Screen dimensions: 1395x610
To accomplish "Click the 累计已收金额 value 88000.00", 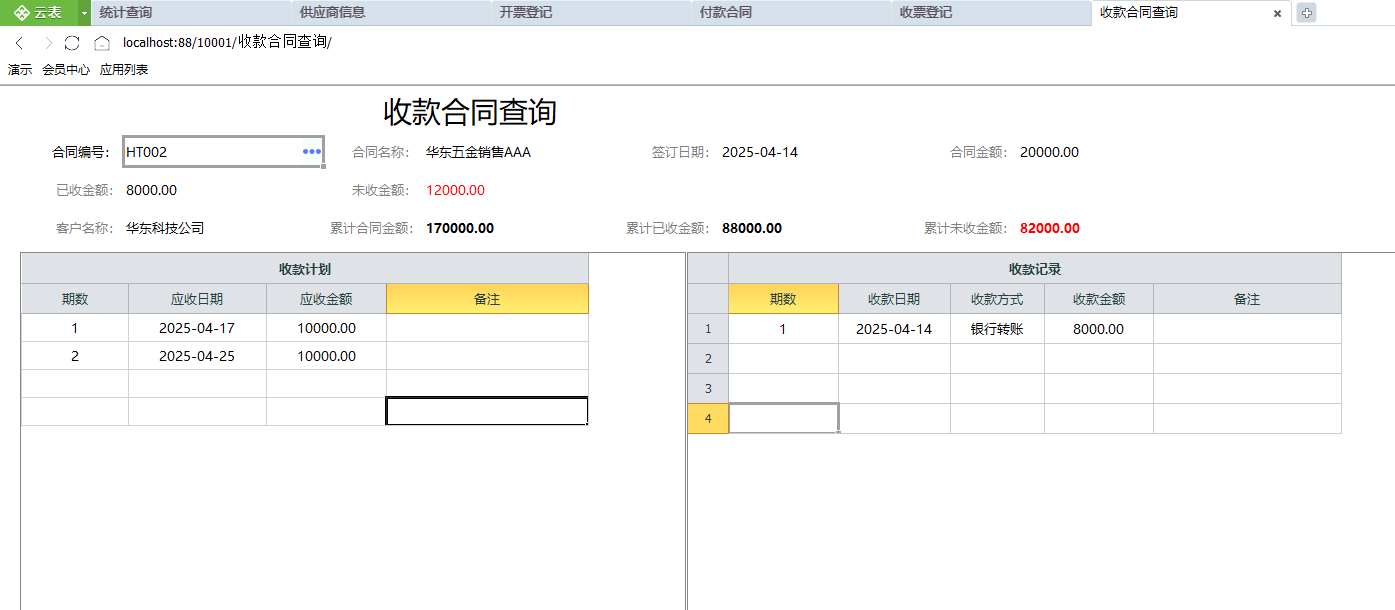I will pyautogui.click(x=752, y=228).
